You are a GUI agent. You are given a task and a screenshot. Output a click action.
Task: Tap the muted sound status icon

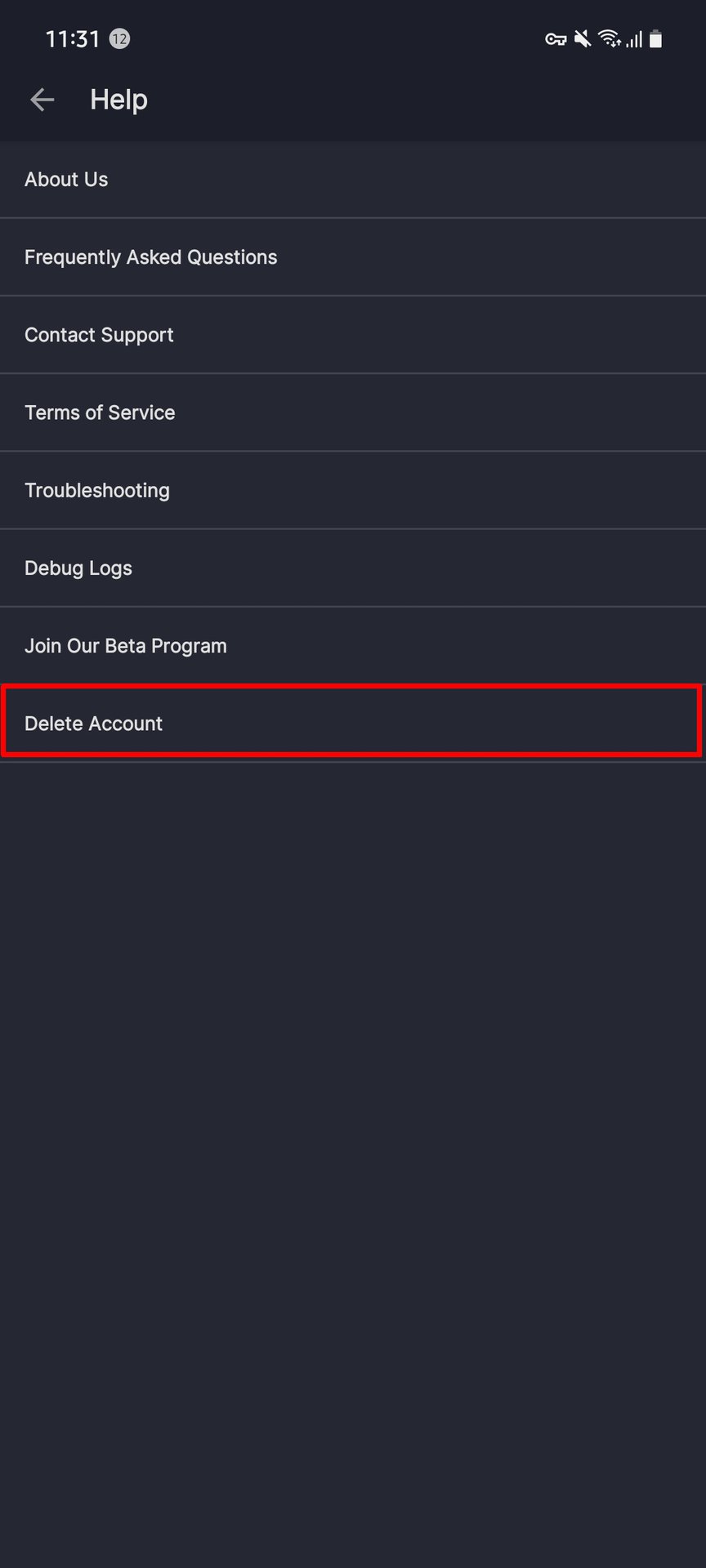click(583, 39)
